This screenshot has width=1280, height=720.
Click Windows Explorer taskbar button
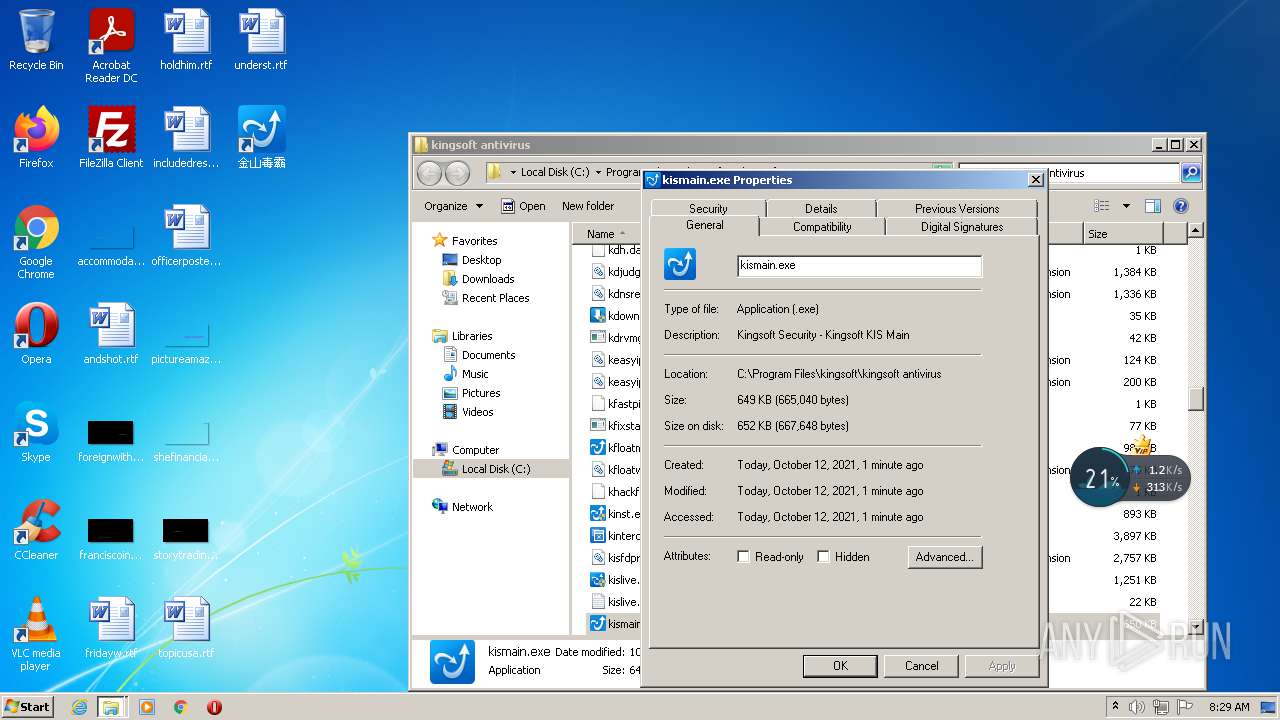[x=111, y=707]
